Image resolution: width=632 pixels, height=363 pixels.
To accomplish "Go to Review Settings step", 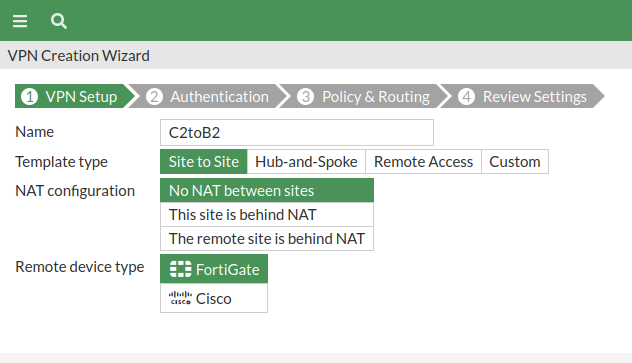I will (x=523, y=97).
